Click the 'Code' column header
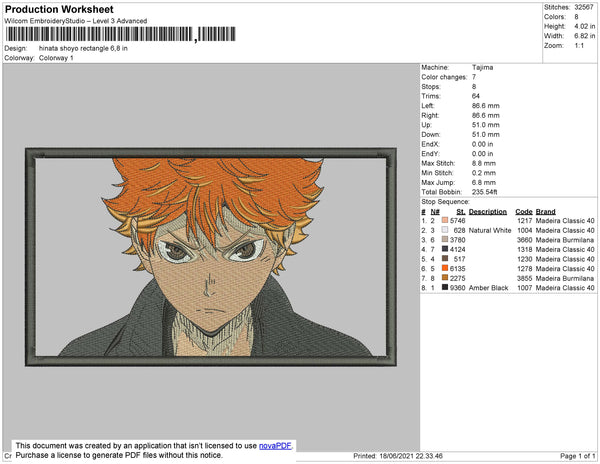The height and width of the screenshot is (464, 600). pos(524,212)
